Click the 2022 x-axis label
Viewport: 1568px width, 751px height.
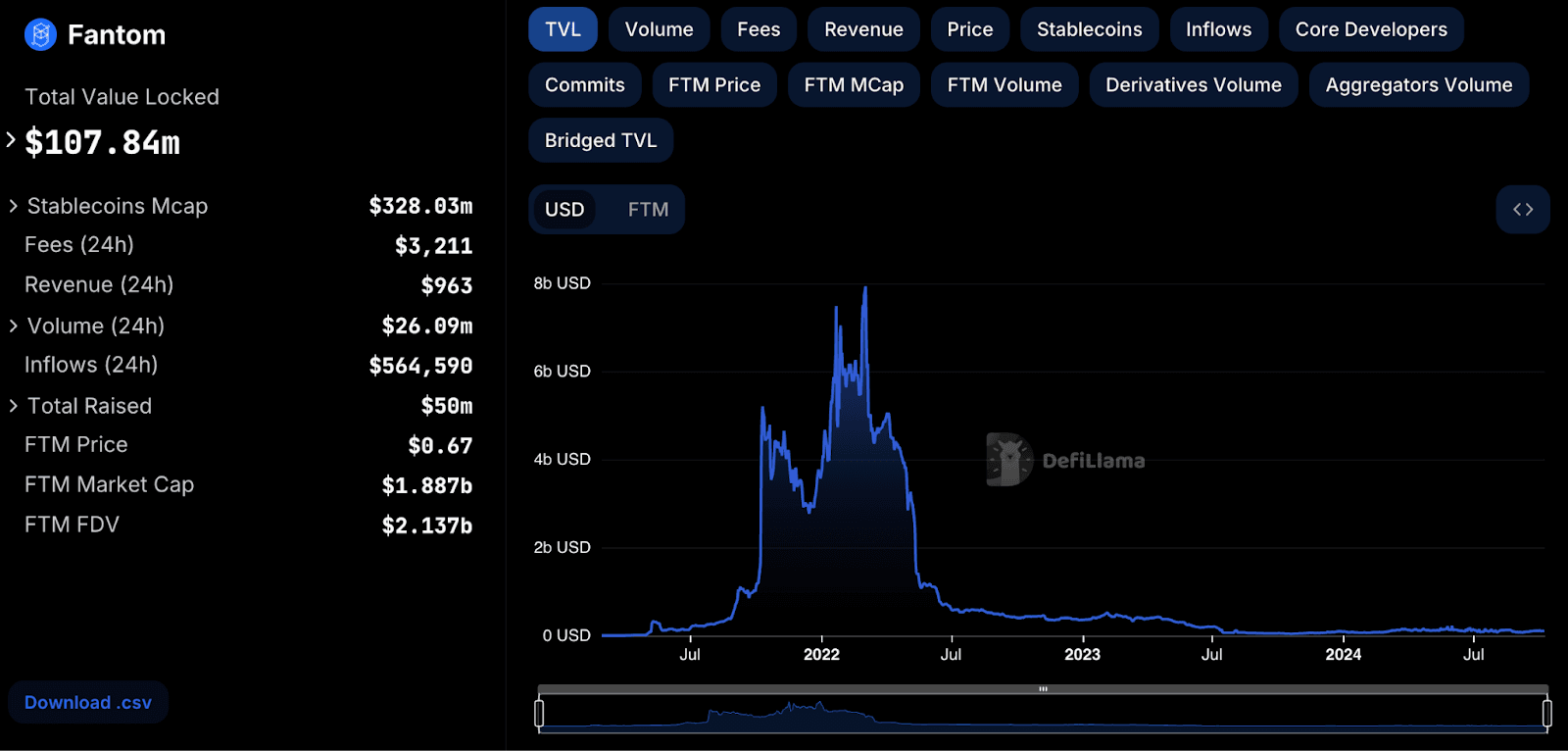[x=821, y=655]
